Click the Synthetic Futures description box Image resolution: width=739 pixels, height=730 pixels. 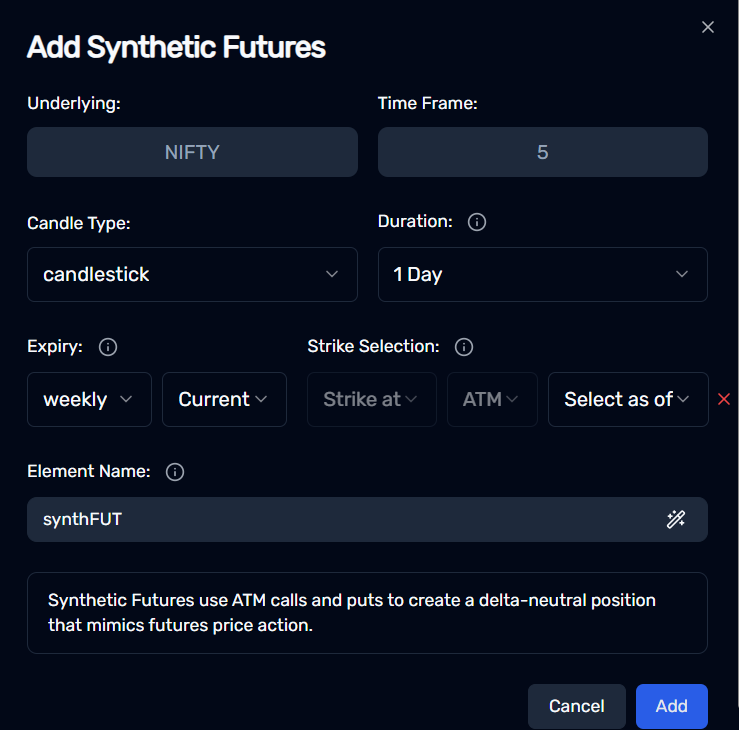tap(367, 613)
